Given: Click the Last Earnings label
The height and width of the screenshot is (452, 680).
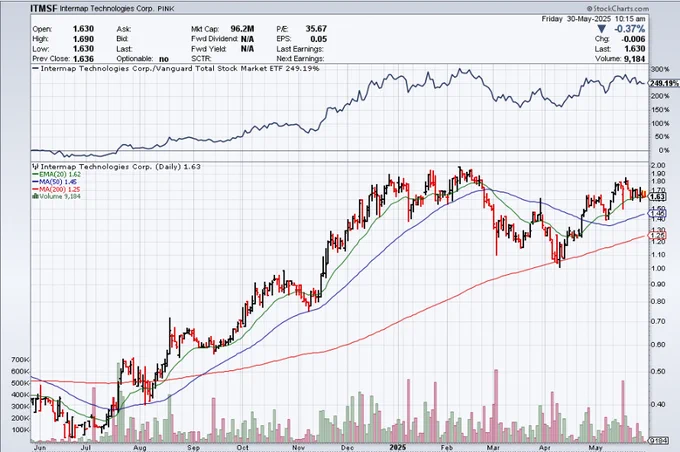Looking at the screenshot, I should click(300, 49).
